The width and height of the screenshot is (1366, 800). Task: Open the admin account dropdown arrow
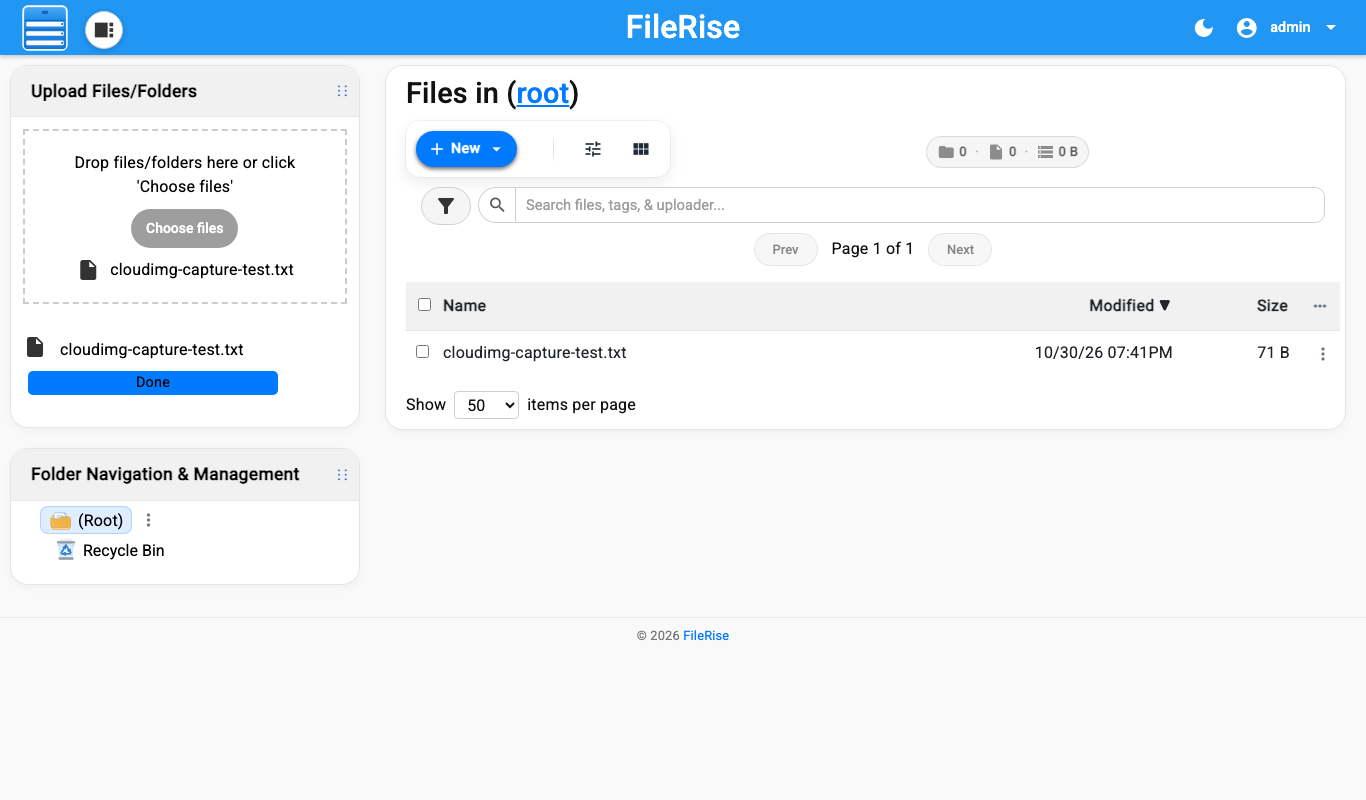click(1331, 28)
